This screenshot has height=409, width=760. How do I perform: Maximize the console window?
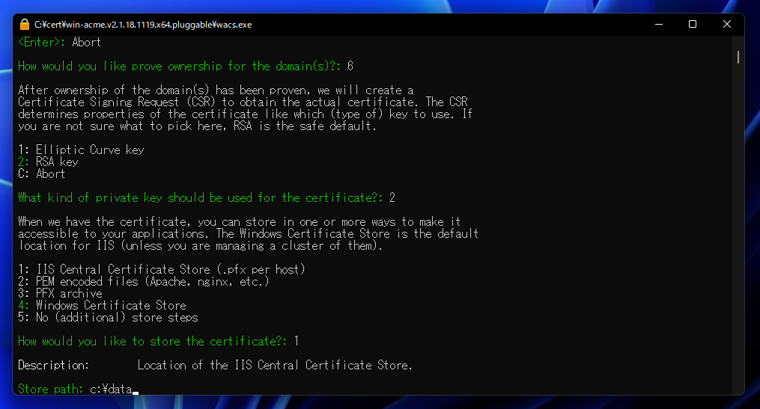[692, 24]
